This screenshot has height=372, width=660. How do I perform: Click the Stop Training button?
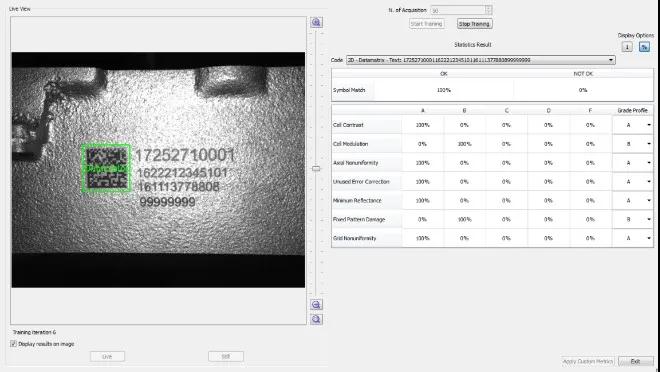(x=474, y=24)
